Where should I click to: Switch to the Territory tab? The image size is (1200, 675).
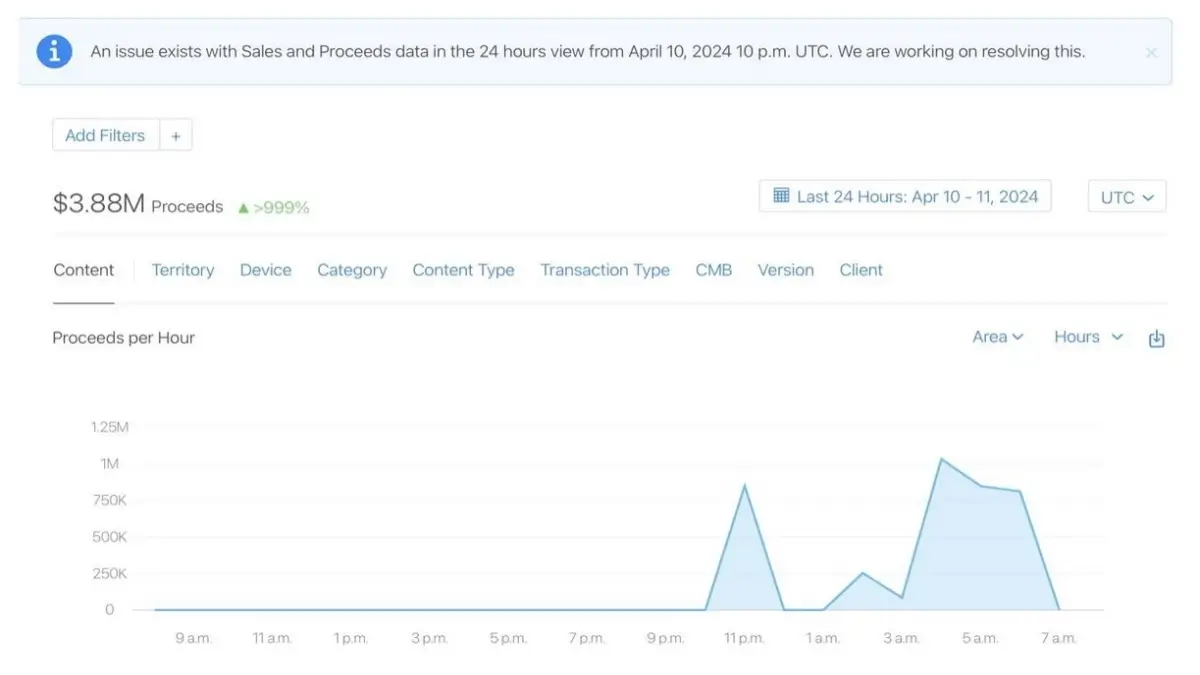point(183,270)
